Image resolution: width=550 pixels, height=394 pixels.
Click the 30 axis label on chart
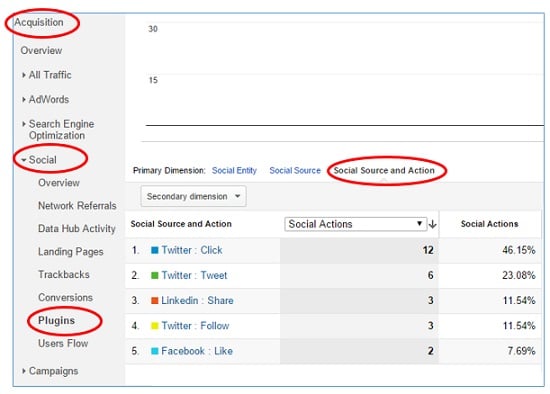(x=153, y=29)
